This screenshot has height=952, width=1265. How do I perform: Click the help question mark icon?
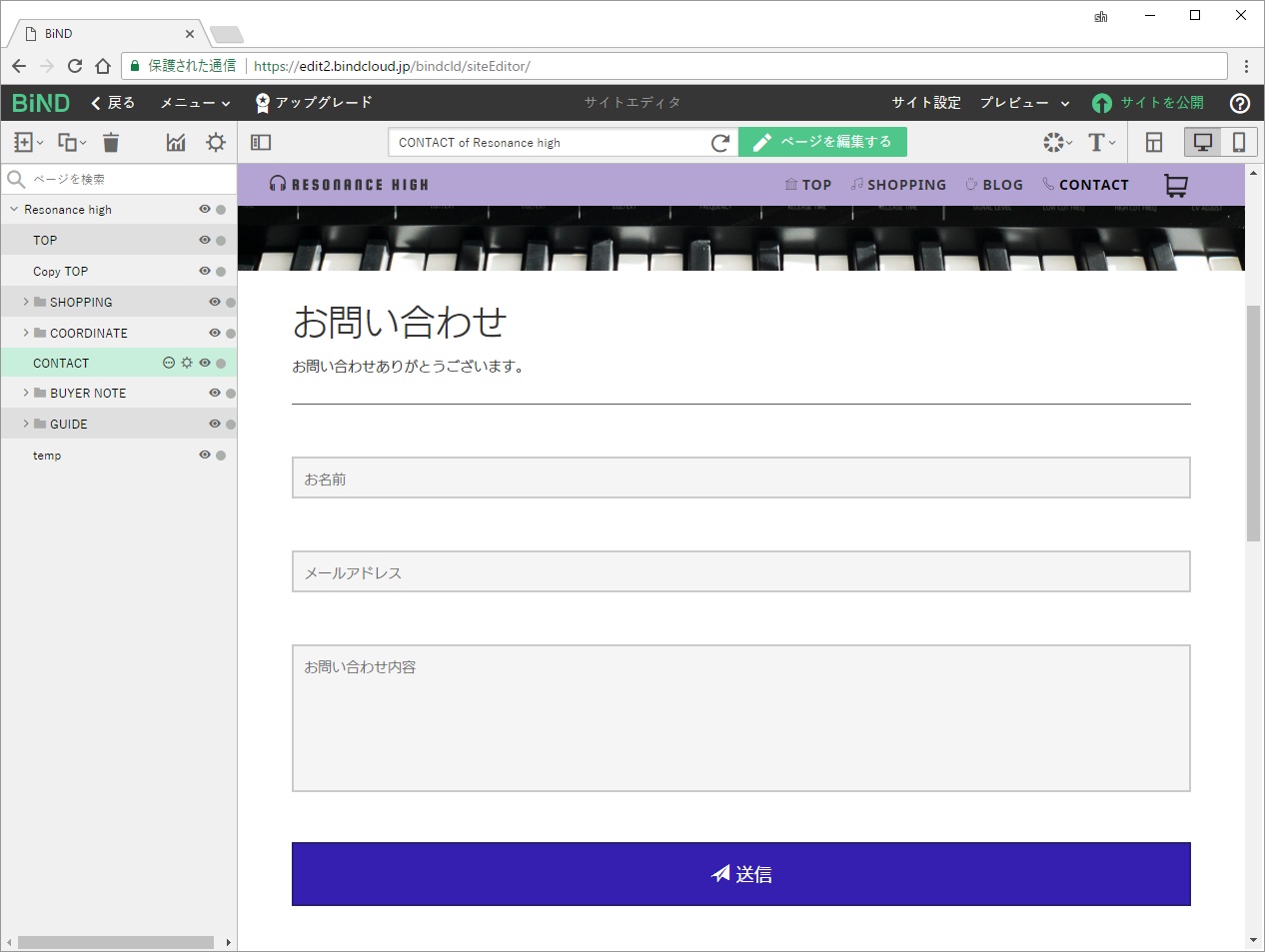pos(1240,103)
